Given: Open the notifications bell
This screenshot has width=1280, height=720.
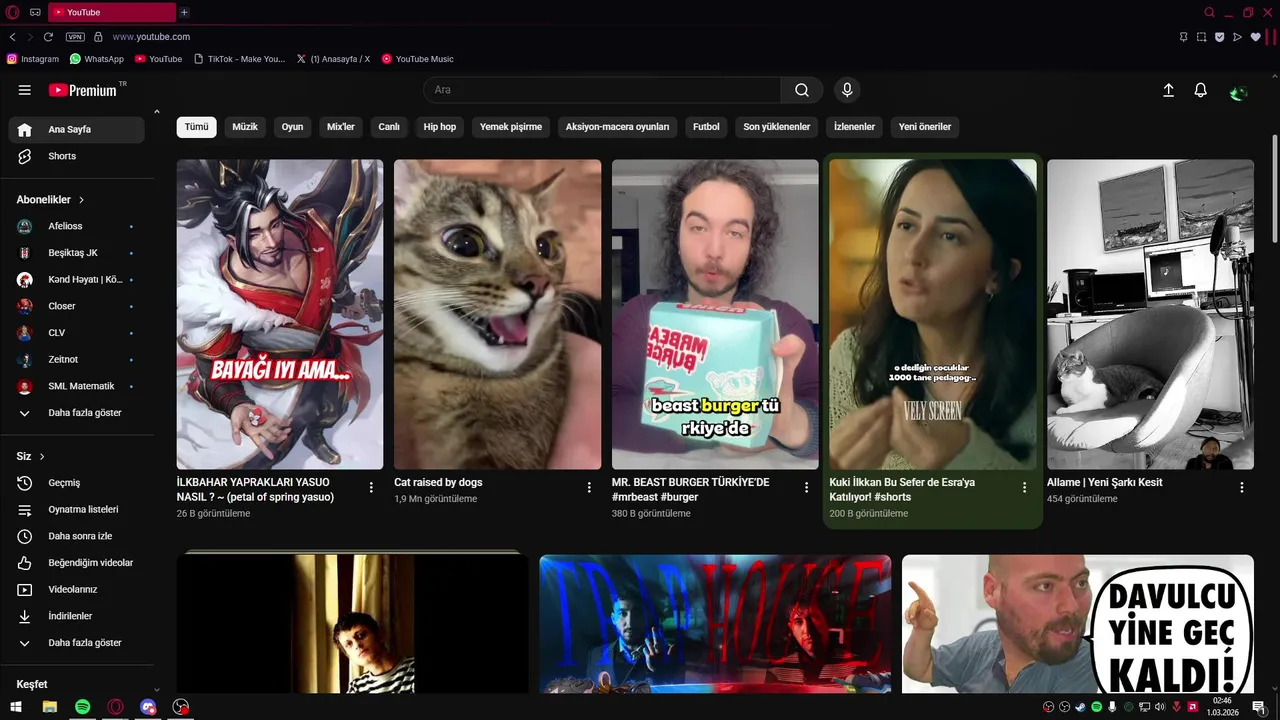Looking at the screenshot, I should pyautogui.click(x=1201, y=90).
